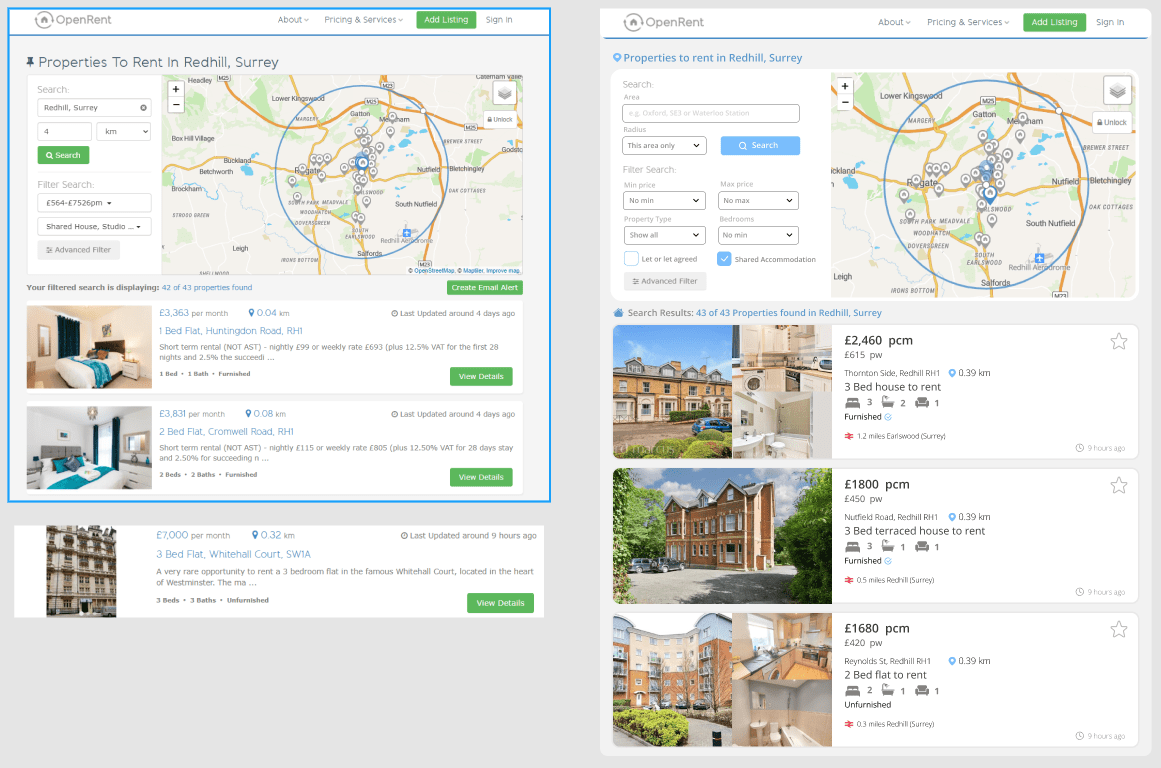Expand the Min price dropdown

pyautogui.click(x=664, y=201)
